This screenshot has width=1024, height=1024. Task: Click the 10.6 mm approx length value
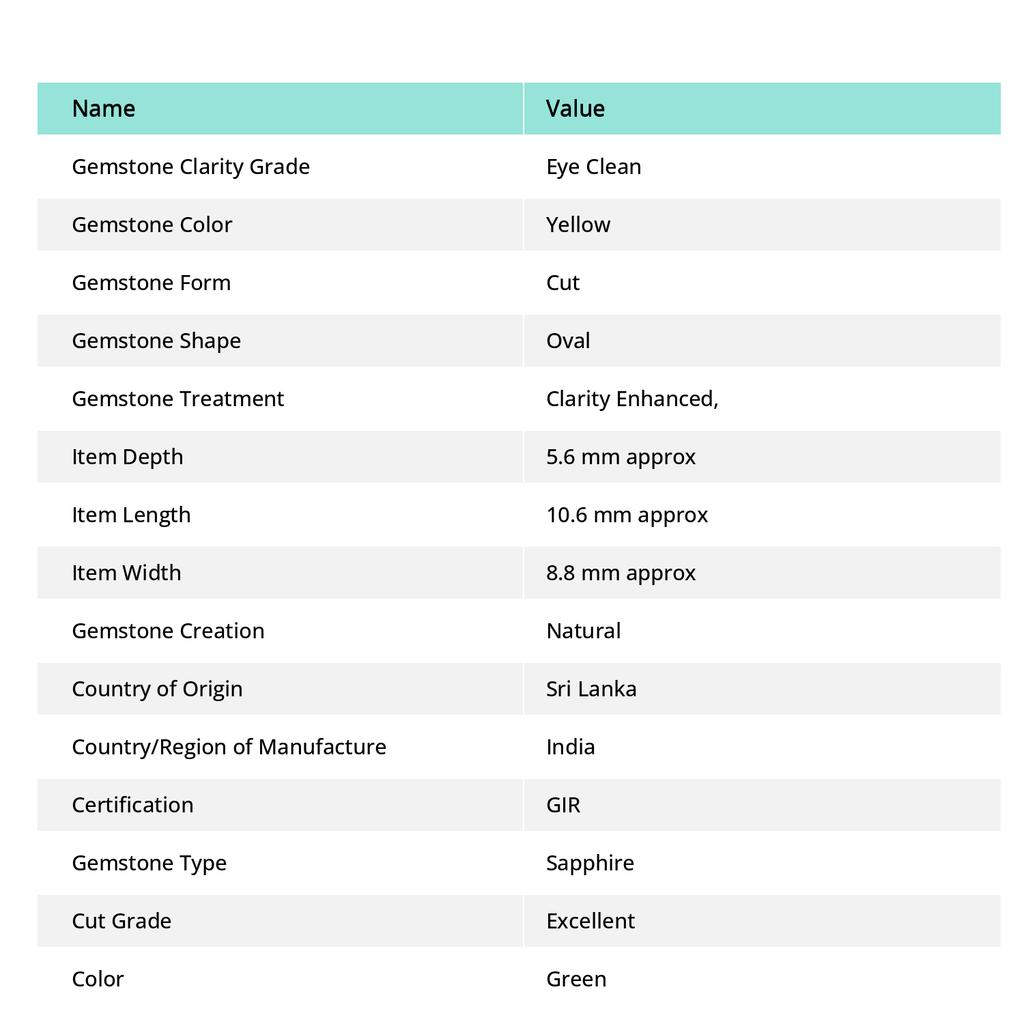click(627, 515)
